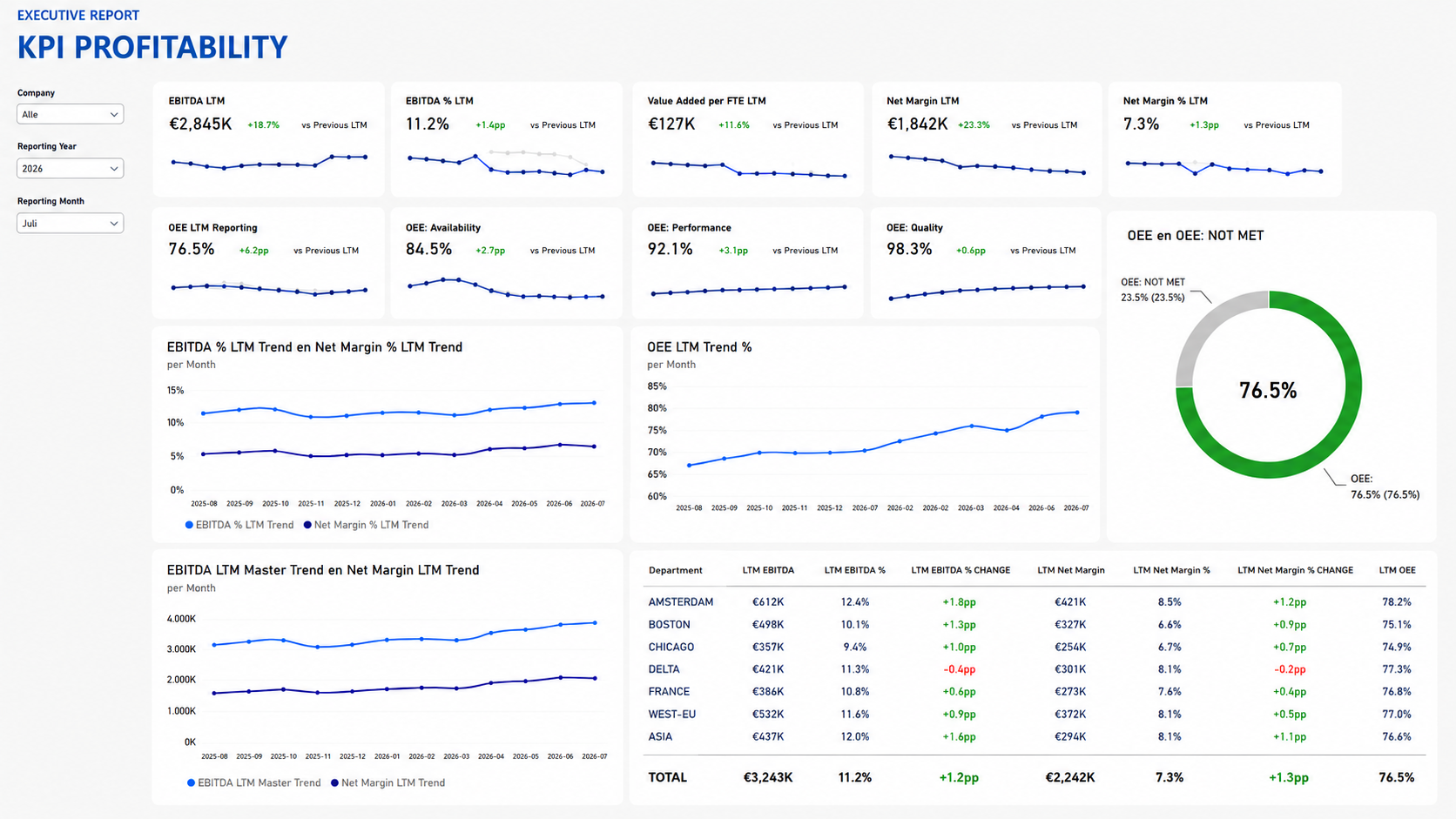Click the Net Margin LTM value €1,842K
Image resolution: width=1456 pixels, height=819 pixels.
tap(917, 124)
